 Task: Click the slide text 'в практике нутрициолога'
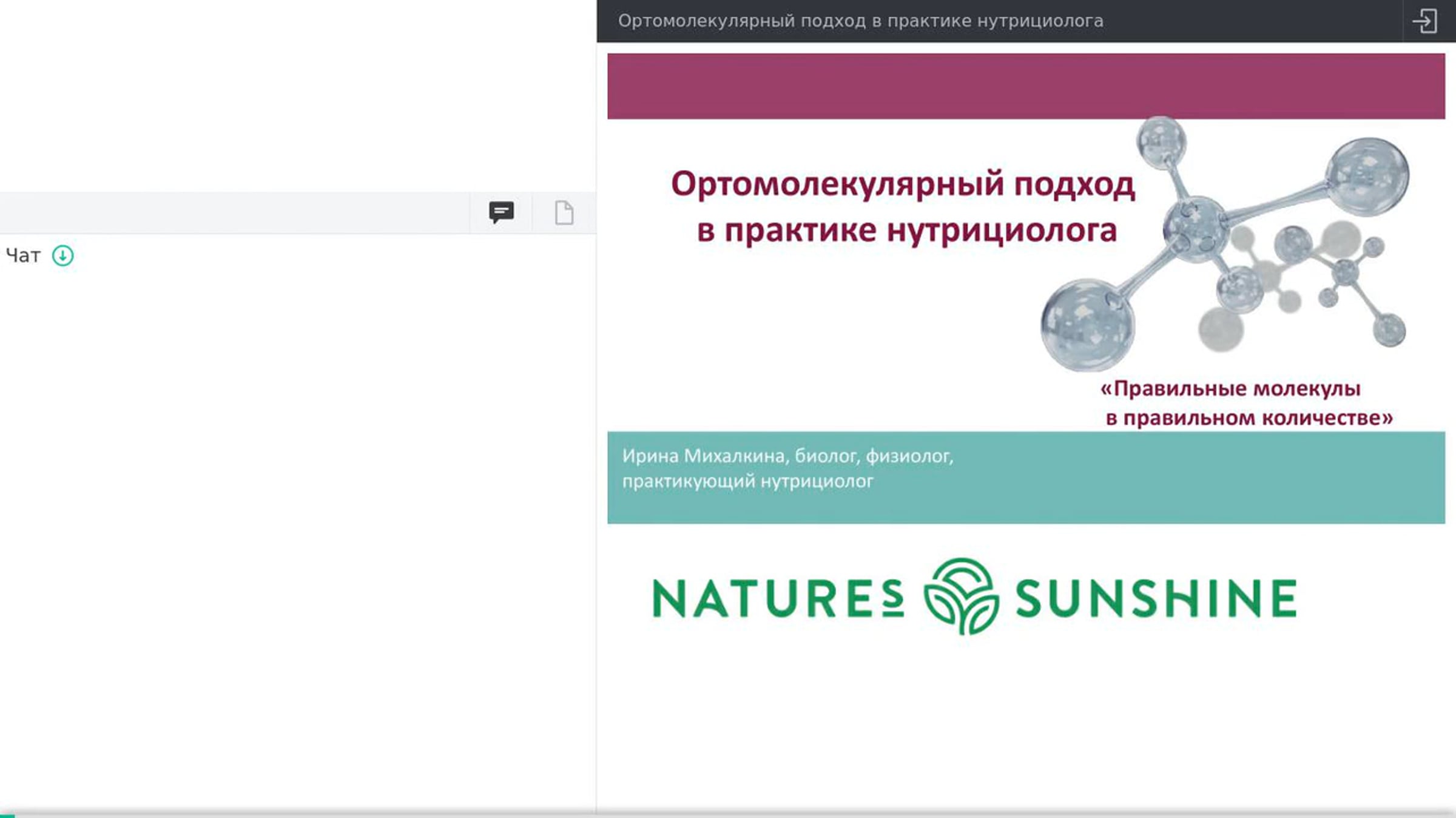[906, 231]
